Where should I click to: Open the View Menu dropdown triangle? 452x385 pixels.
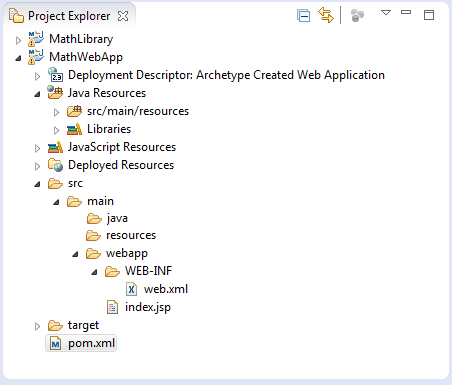point(386,13)
